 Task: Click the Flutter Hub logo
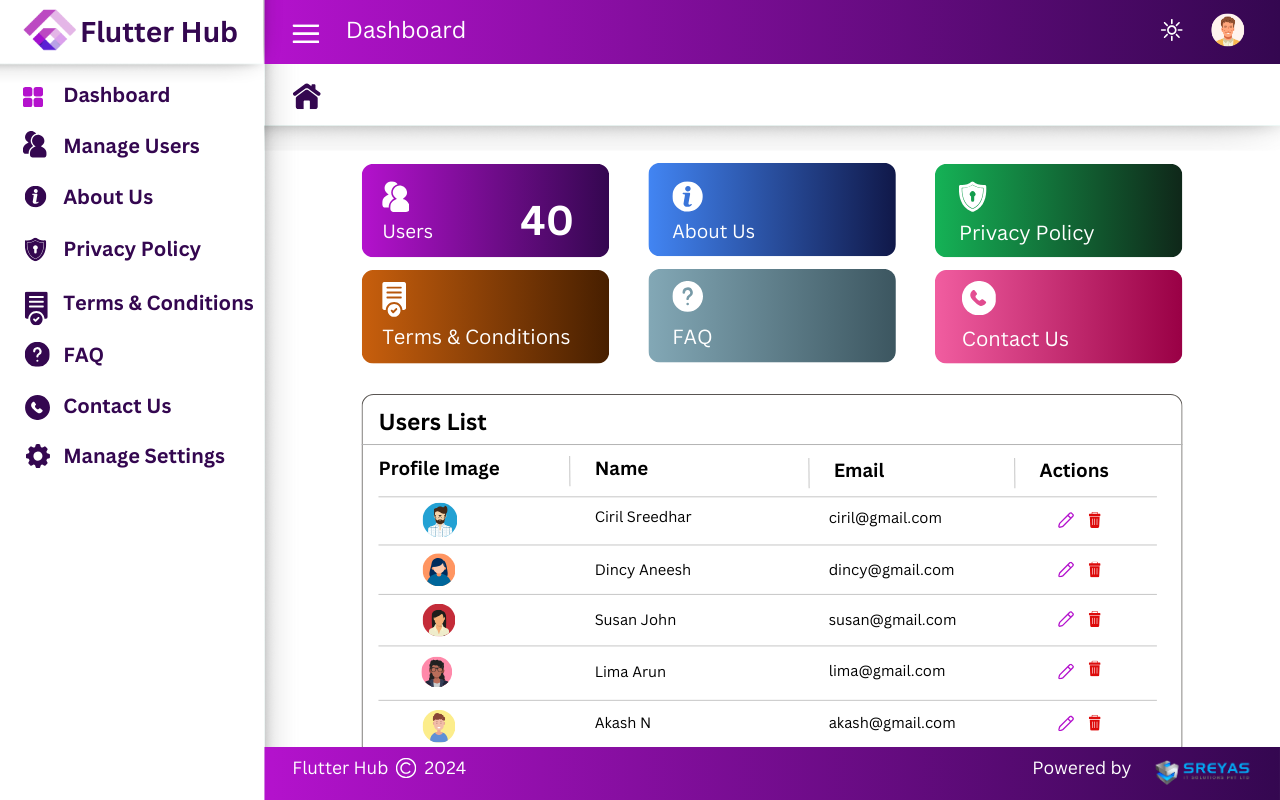[x=131, y=32]
